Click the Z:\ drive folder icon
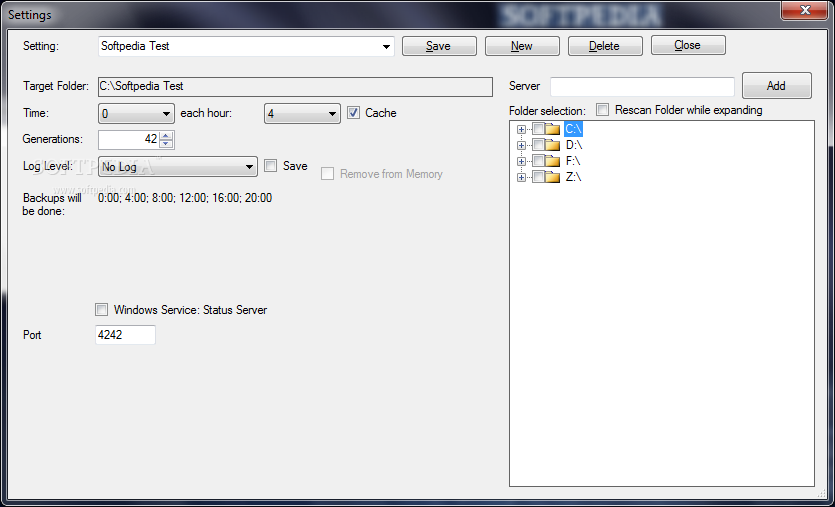This screenshot has width=835, height=507. click(552, 177)
